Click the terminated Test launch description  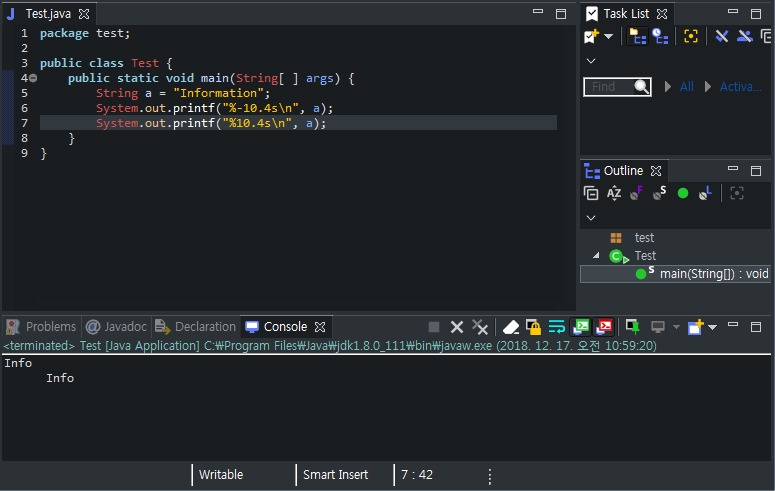tap(330, 346)
